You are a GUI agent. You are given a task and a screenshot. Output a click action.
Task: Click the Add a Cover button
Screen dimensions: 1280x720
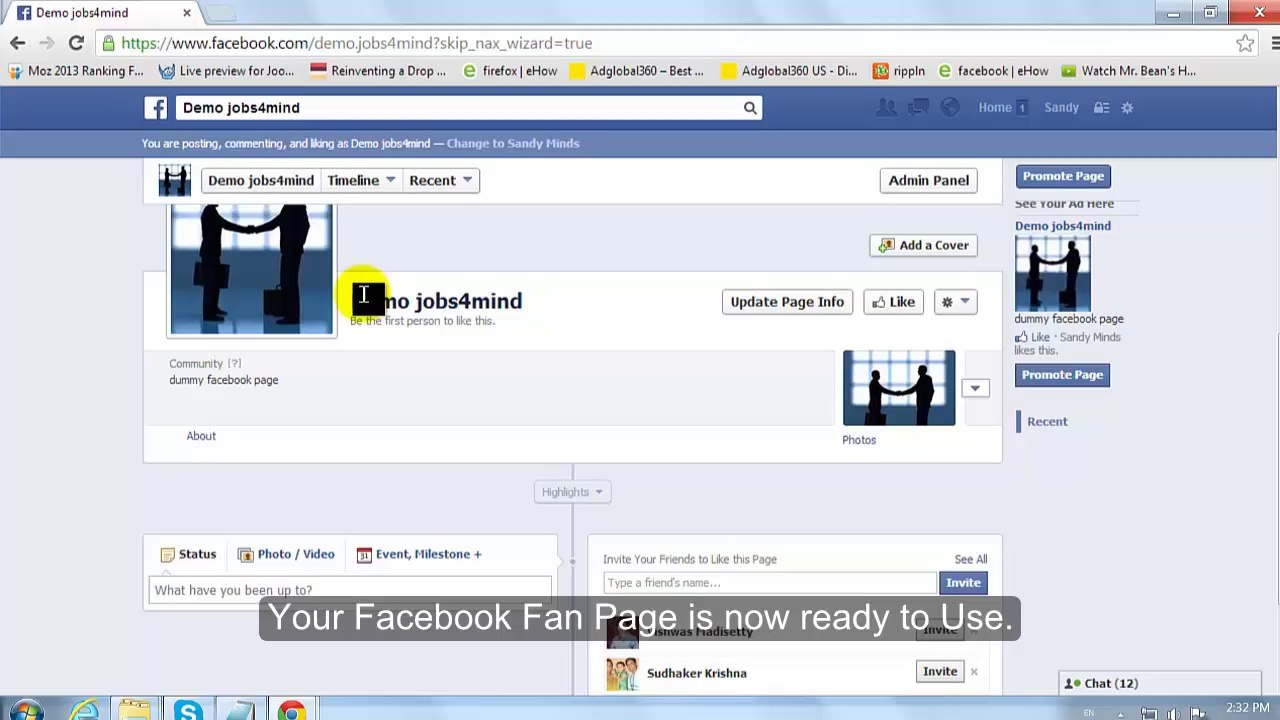click(924, 245)
